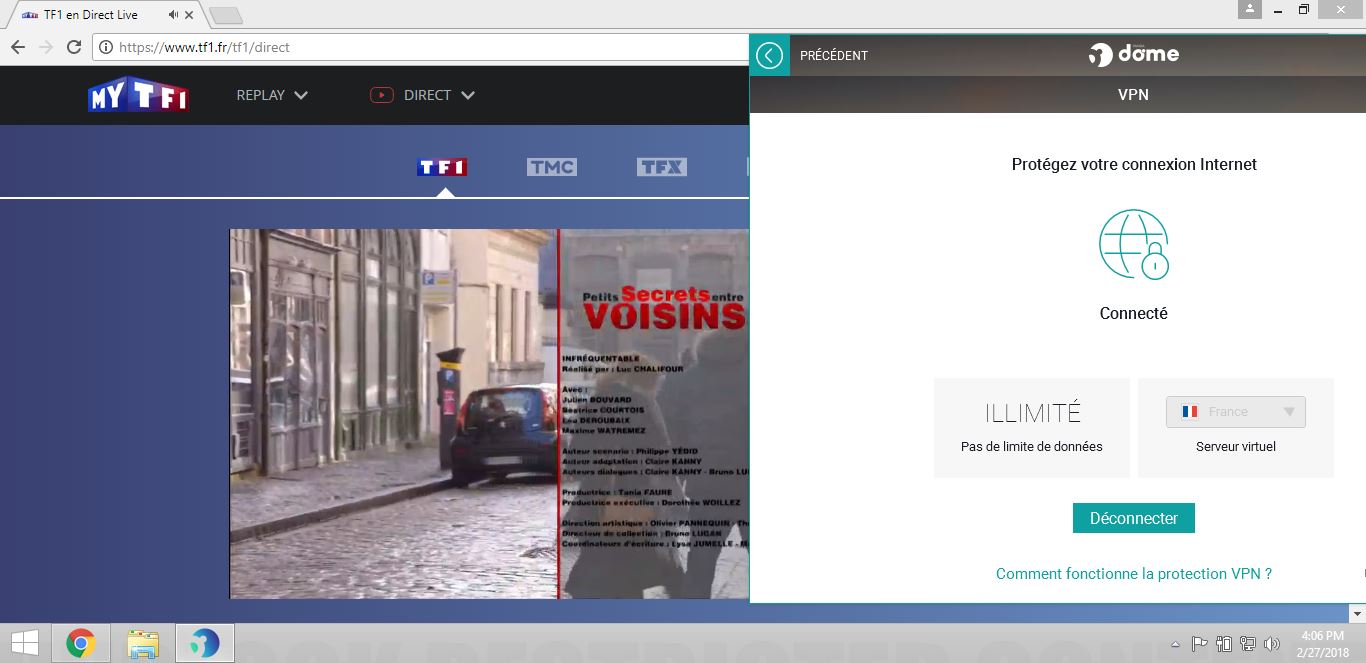The image size is (1366, 663).
Task: Click the VPN panel title
Action: [x=1133, y=95]
